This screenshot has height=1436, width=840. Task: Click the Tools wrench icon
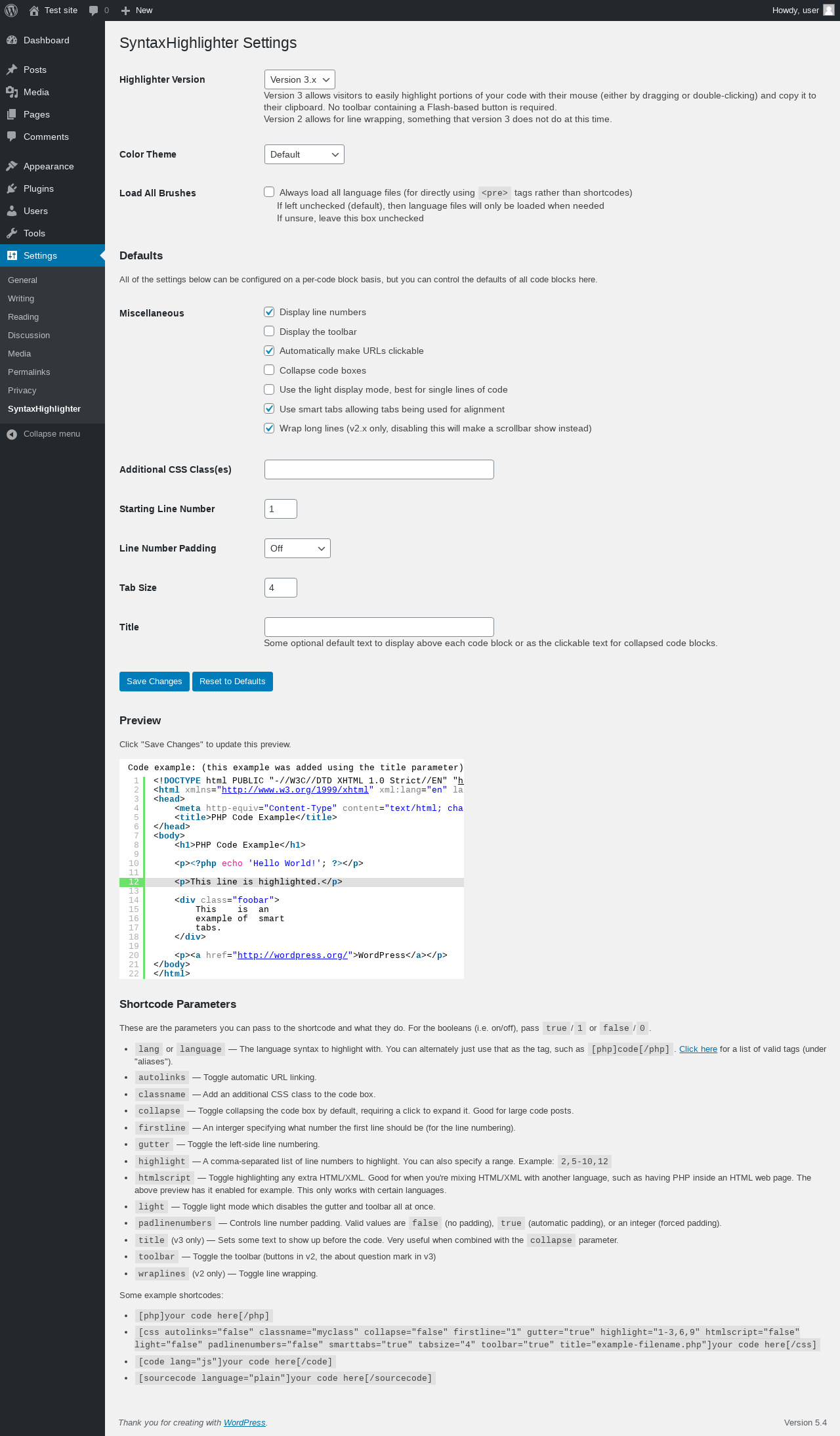(x=12, y=233)
